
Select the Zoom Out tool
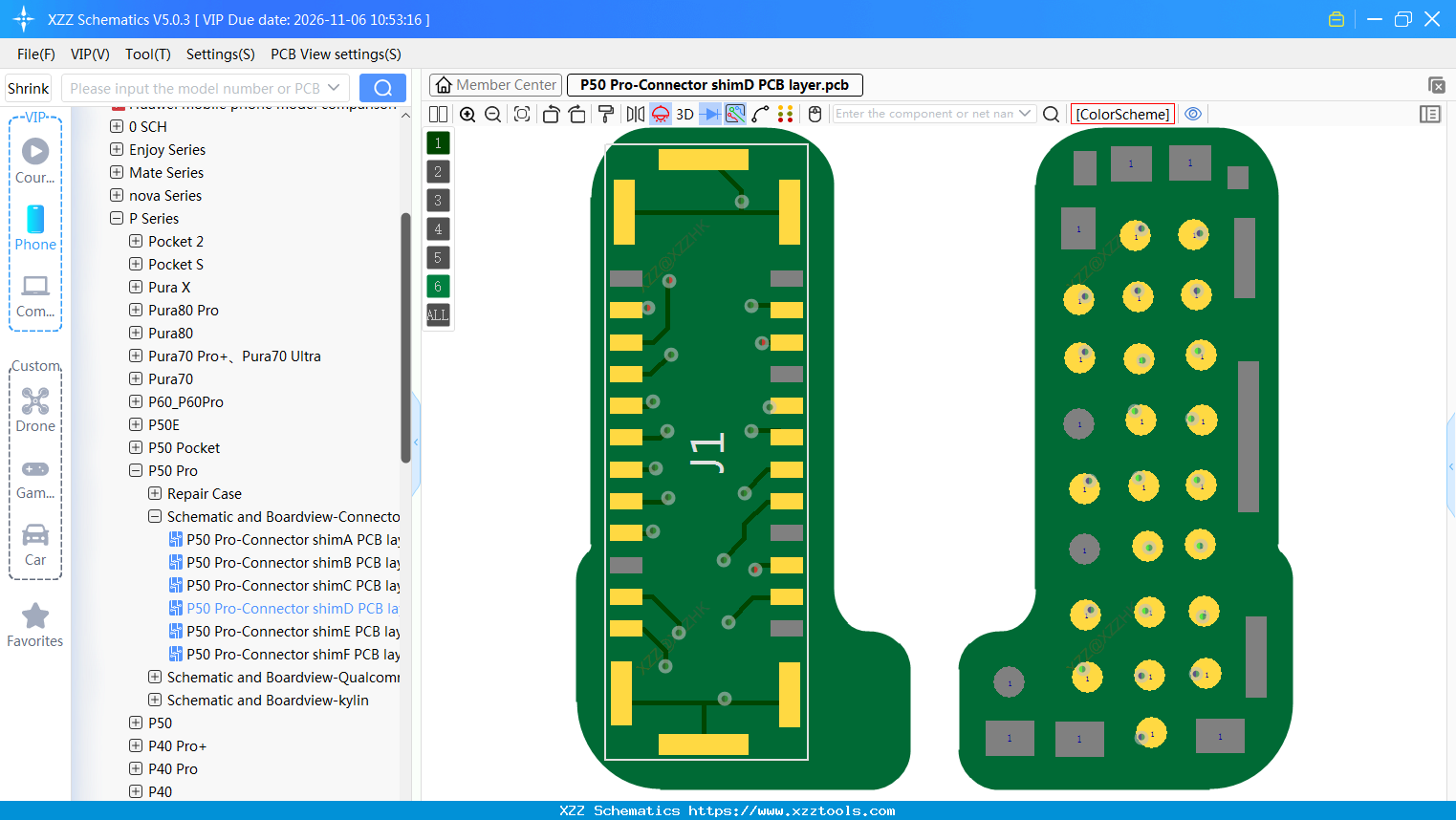(492, 114)
